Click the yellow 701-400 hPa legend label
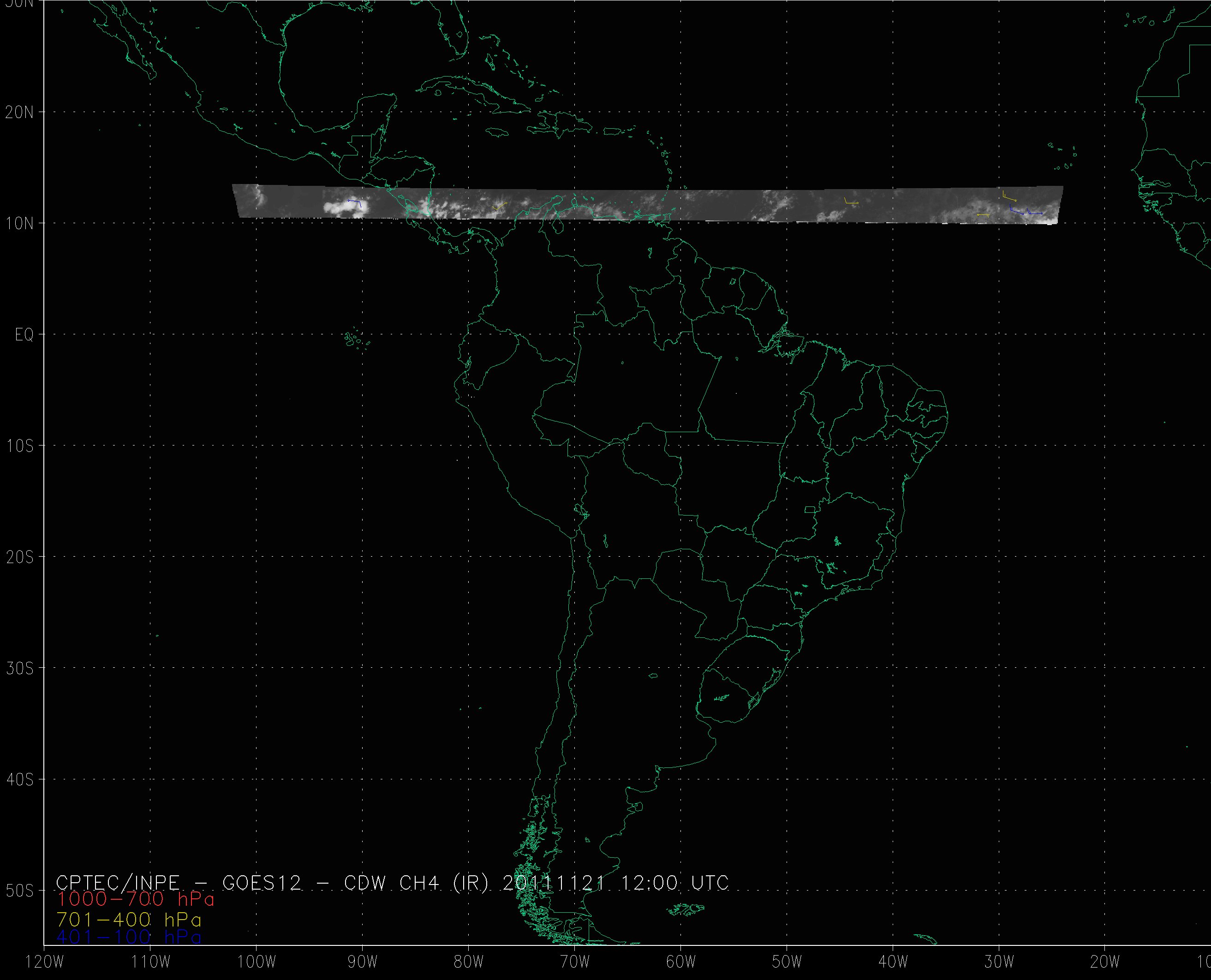1211x980 pixels. pos(129,920)
